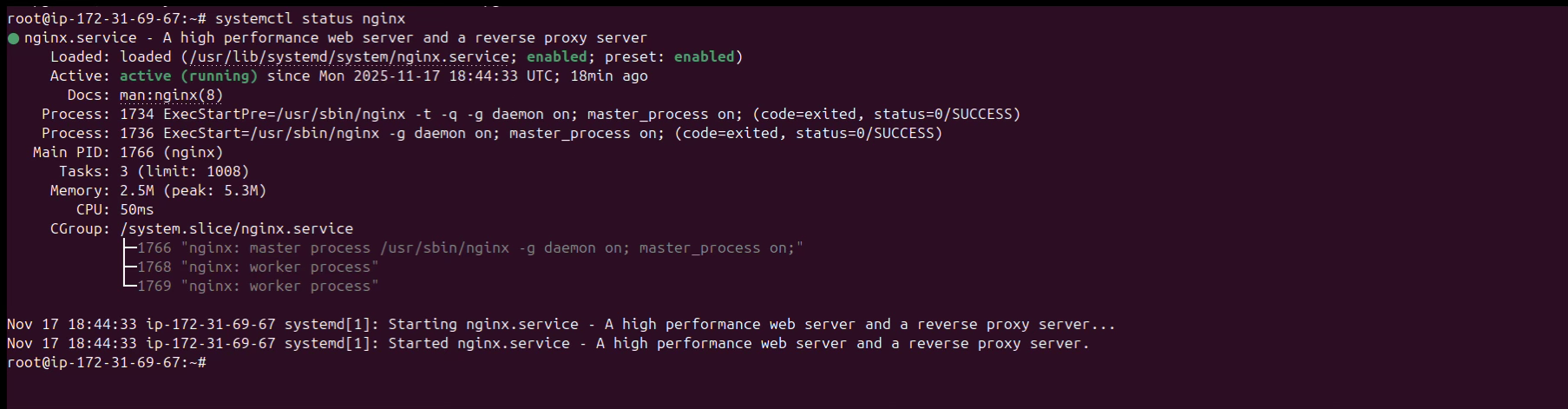Open the nginx.service unit file path link
The height and width of the screenshot is (409, 1568).
coord(349,57)
